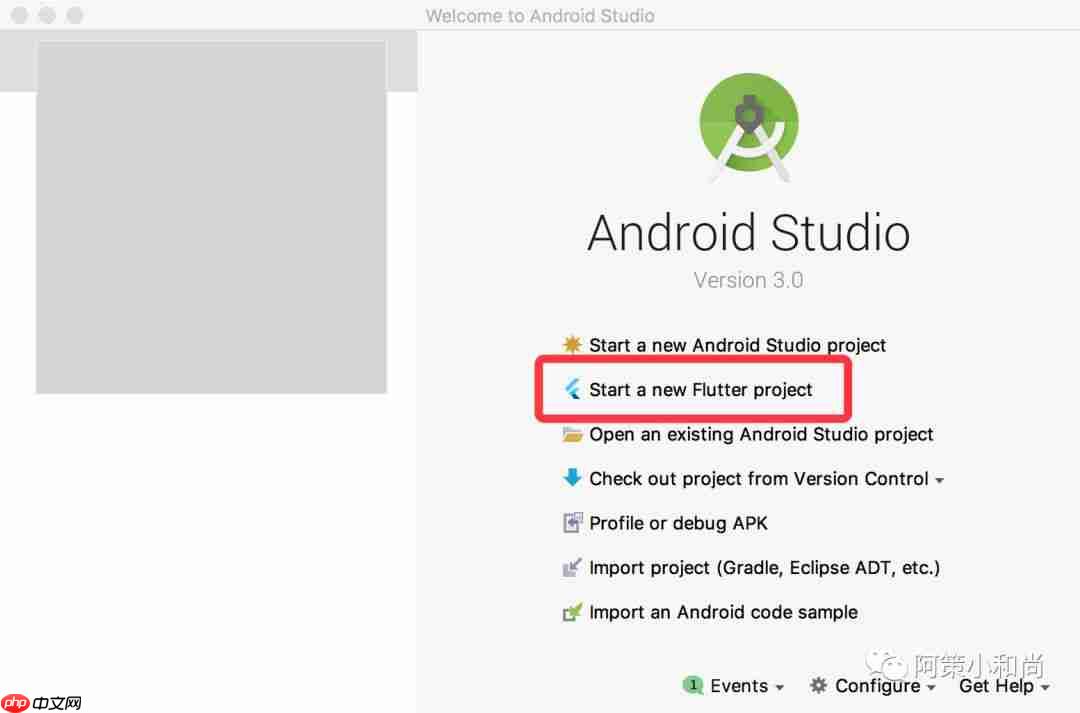The height and width of the screenshot is (713, 1080).
Task: Click the Configure gear icon
Action: 818,685
